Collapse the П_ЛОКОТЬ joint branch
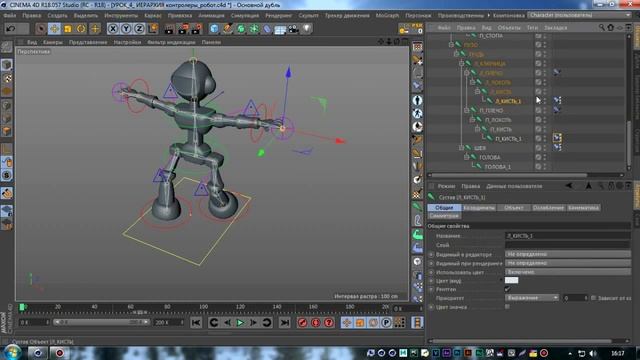The width and height of the screenshot is (640, 360). (472, 120)
